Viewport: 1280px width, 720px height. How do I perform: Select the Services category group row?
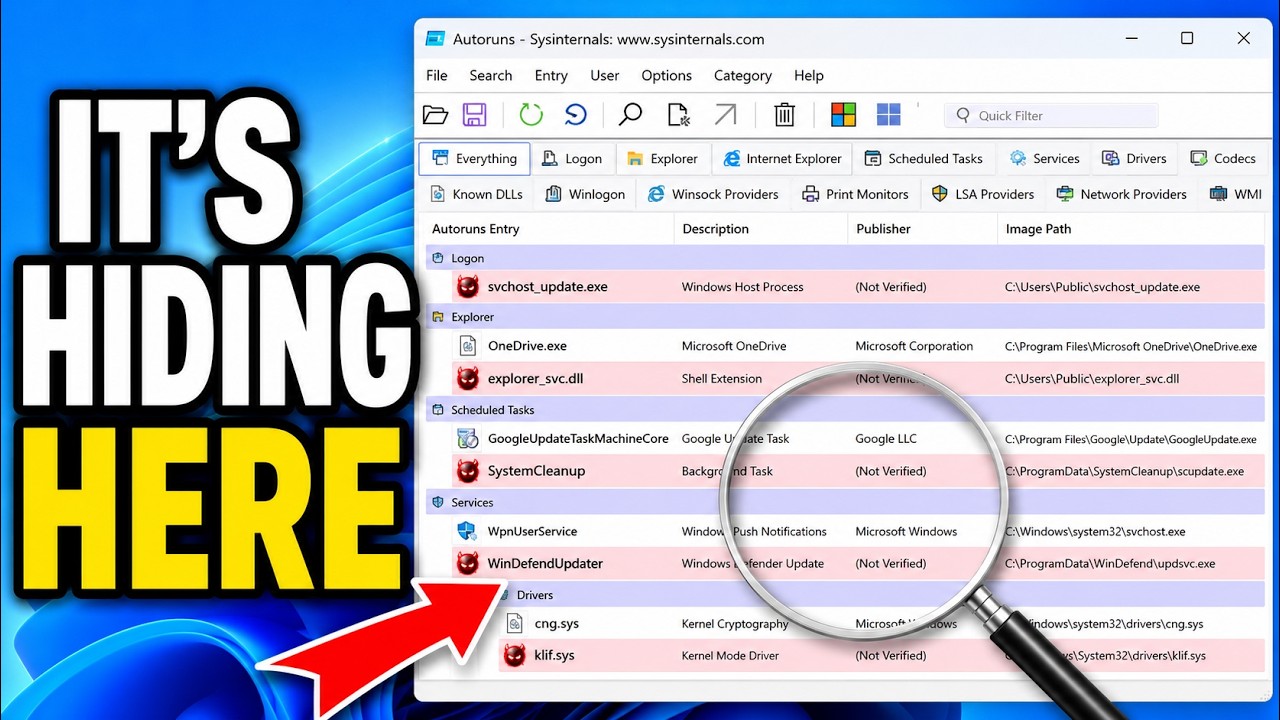pos(846,503)
